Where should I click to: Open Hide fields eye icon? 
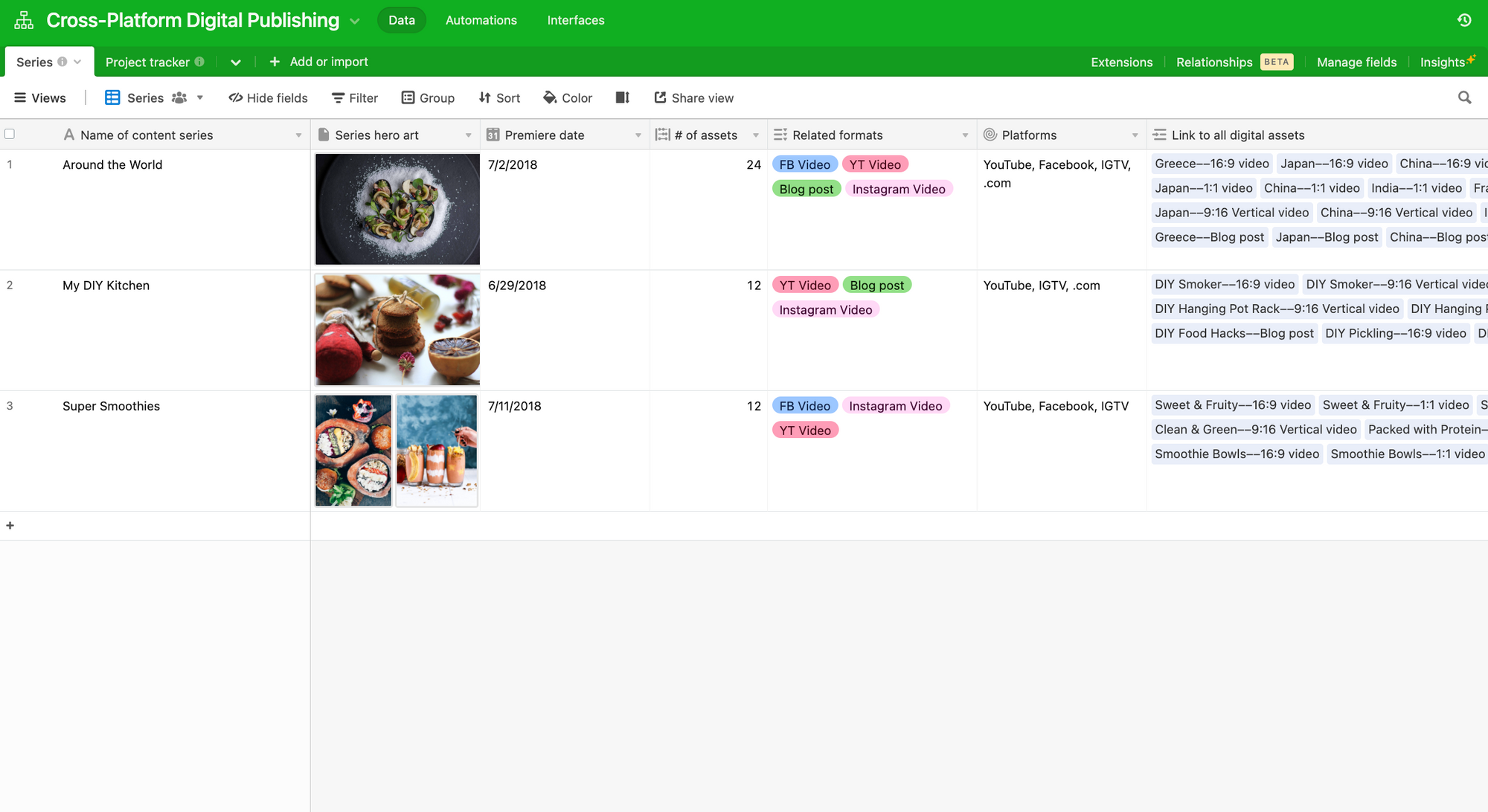tap(236, 97)
